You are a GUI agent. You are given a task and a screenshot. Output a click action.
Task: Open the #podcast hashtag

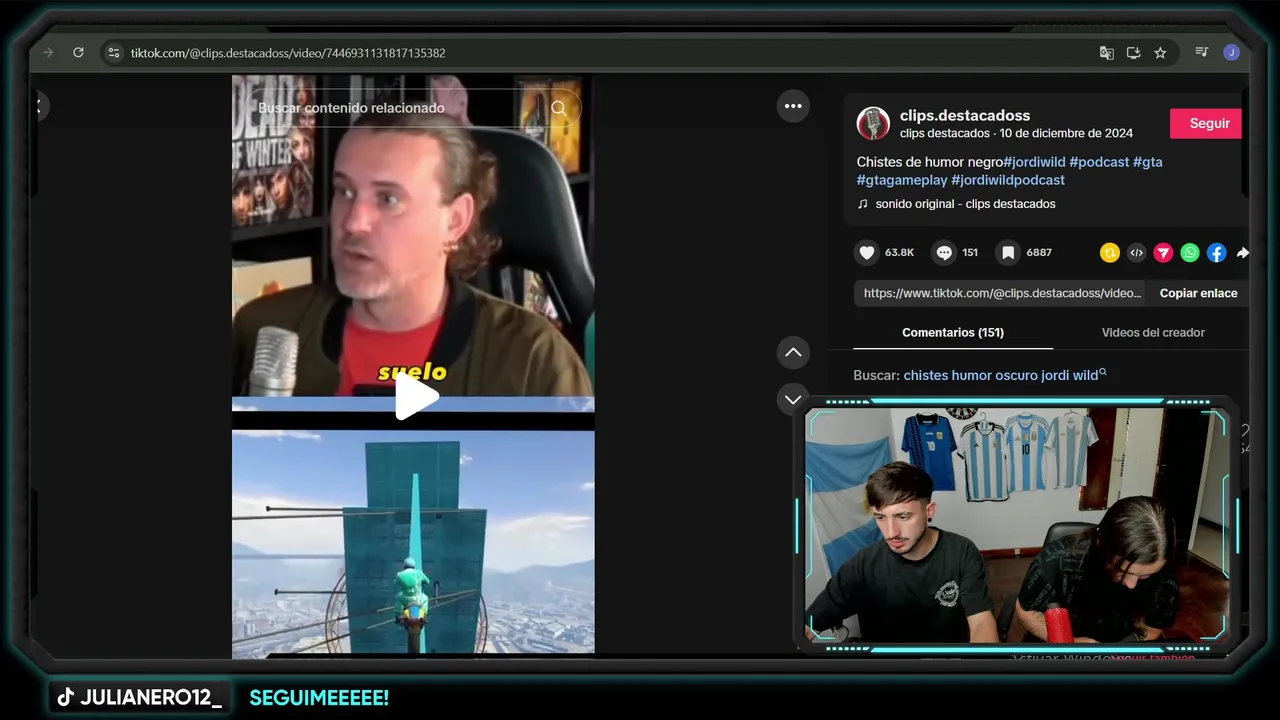tap(1099, 162)
